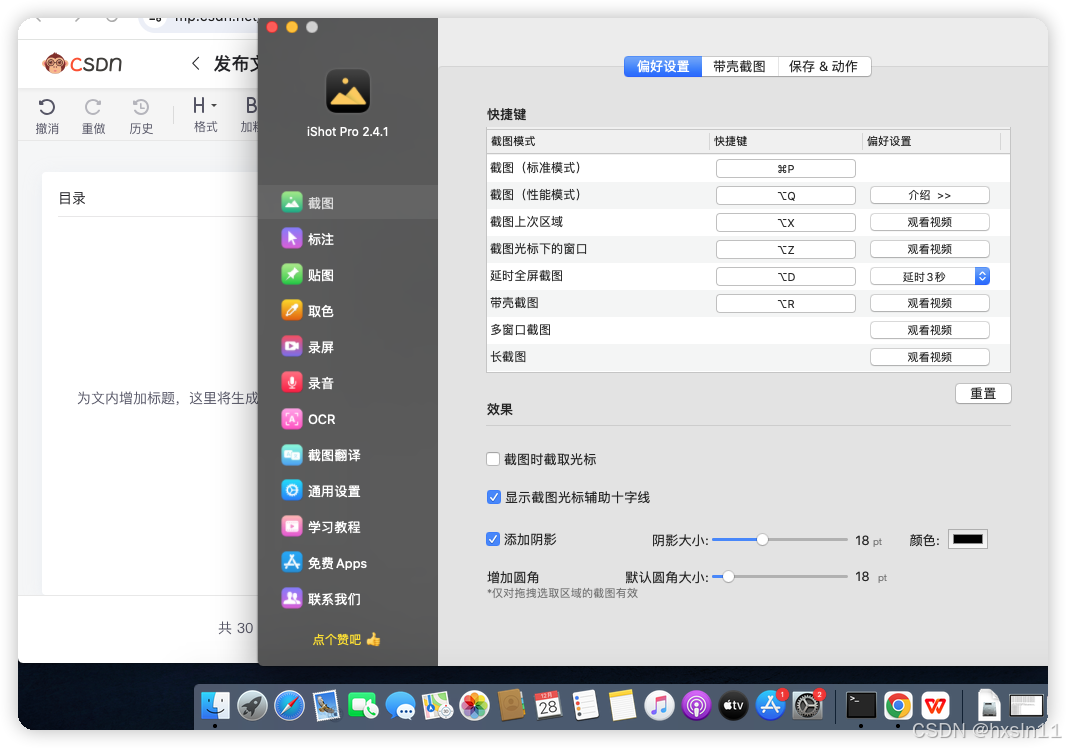Uncheck the 添加阴影 shadow checkbox
Viewport: 1066px width, 748px height.
(x=494, y=539)
